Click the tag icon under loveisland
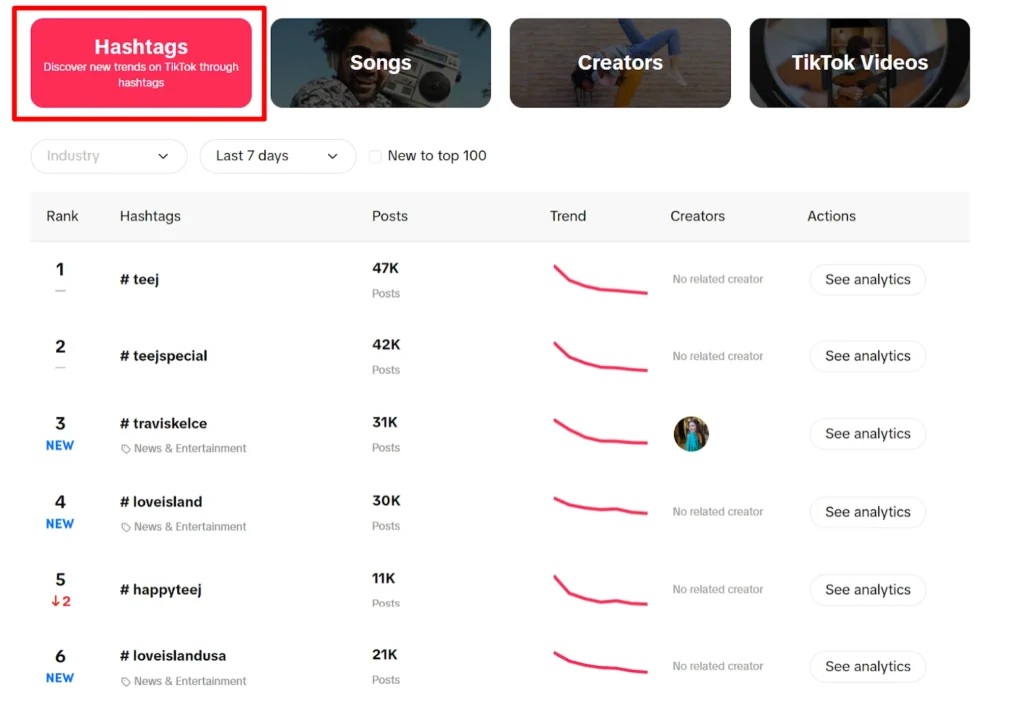 (x=125, y=527)
